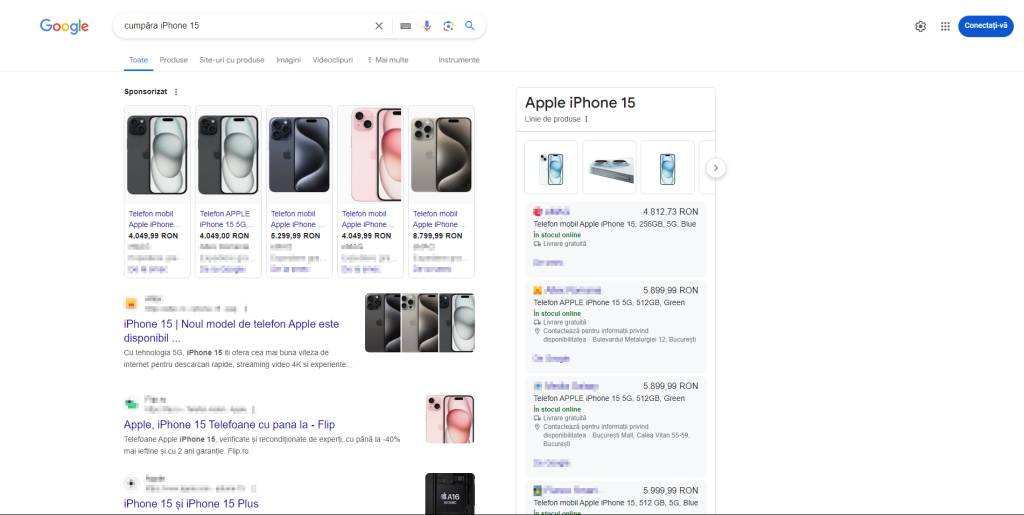Show next product images with the arrow
Screen dimensions: 1024x515
[716, 168]
